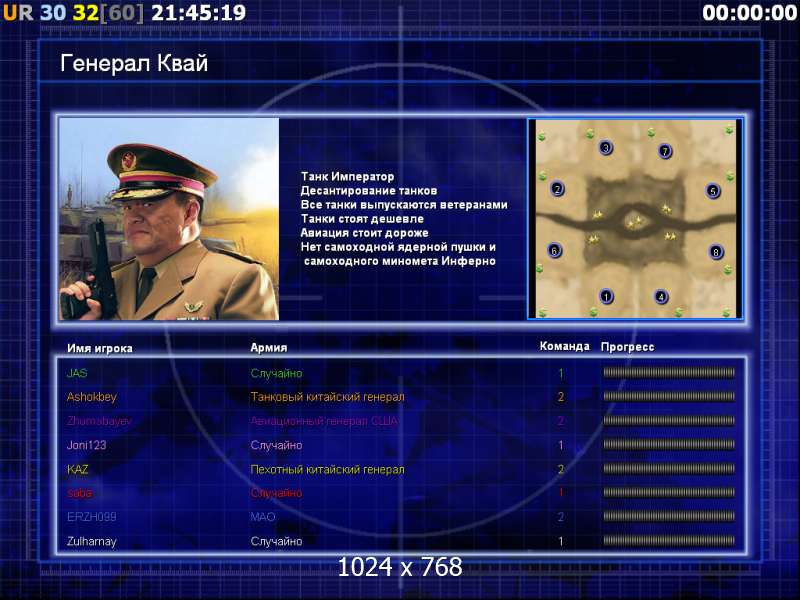Click the 'Имя игрока' column header
Viewport: 800px width, 600px height.
coord(100,348)
